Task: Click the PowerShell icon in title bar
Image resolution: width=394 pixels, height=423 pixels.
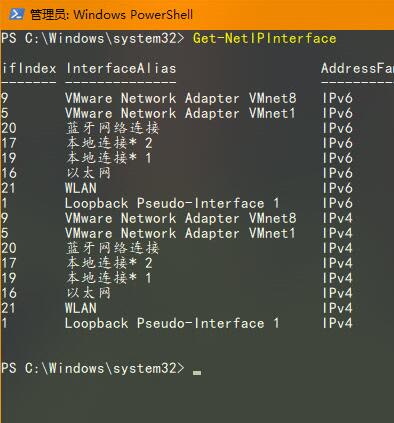Action: 16,14
